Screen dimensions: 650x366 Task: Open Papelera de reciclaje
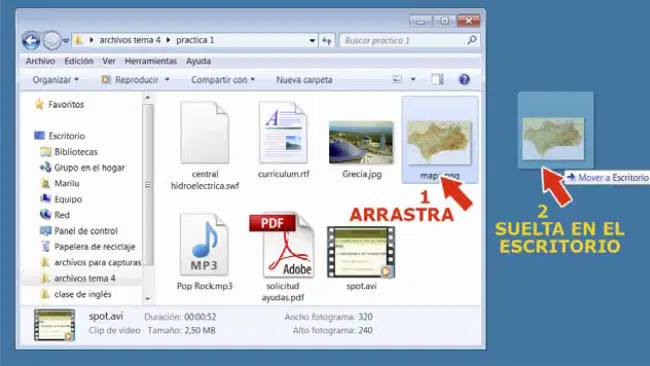click(x=88, y=247)
